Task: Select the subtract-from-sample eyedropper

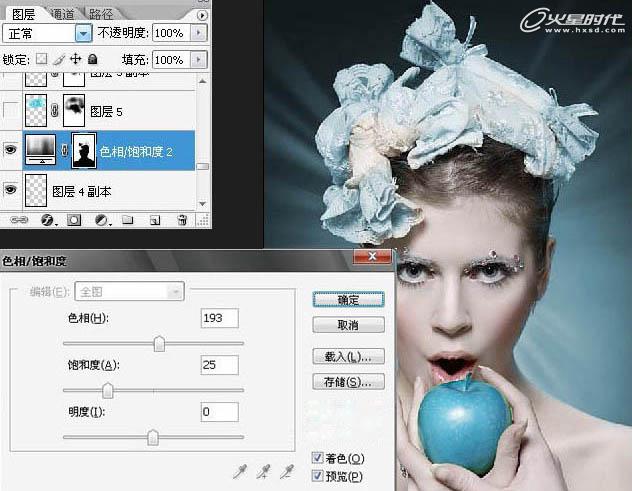Action: pos(287,471)
